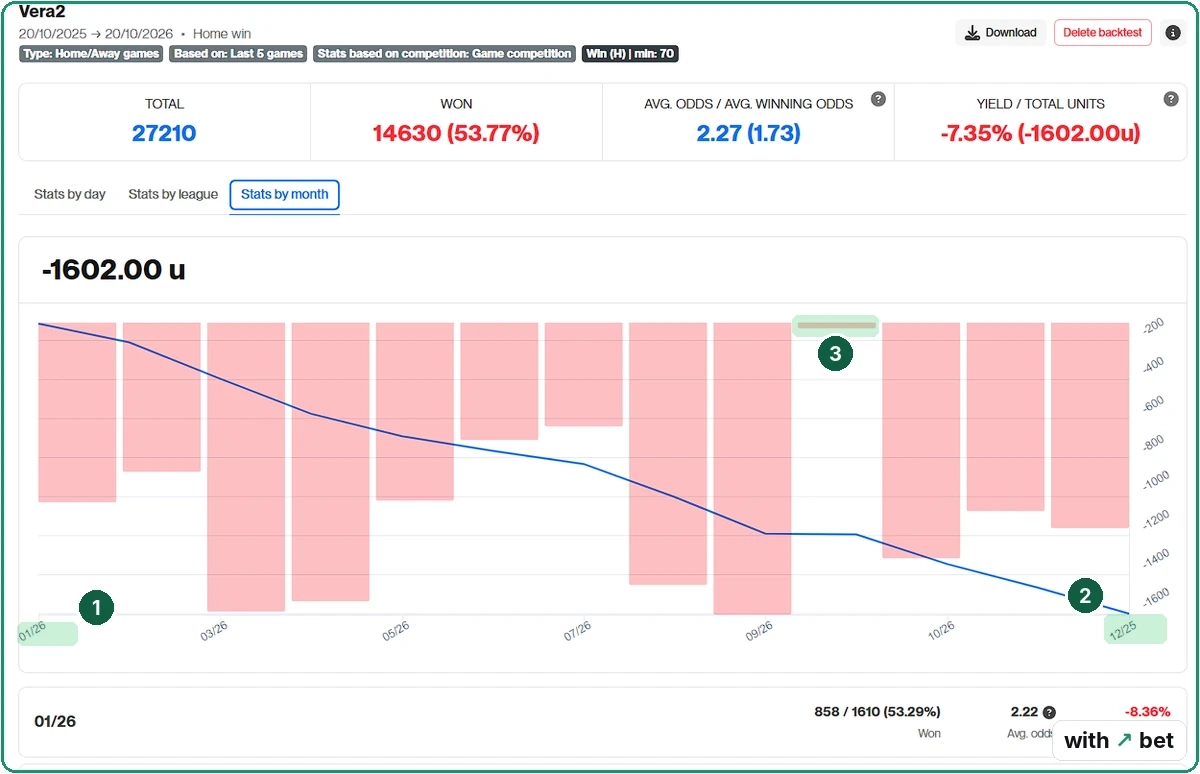
Task: Open the info icon beside Delete backtest
Action: coord(1173,33)
